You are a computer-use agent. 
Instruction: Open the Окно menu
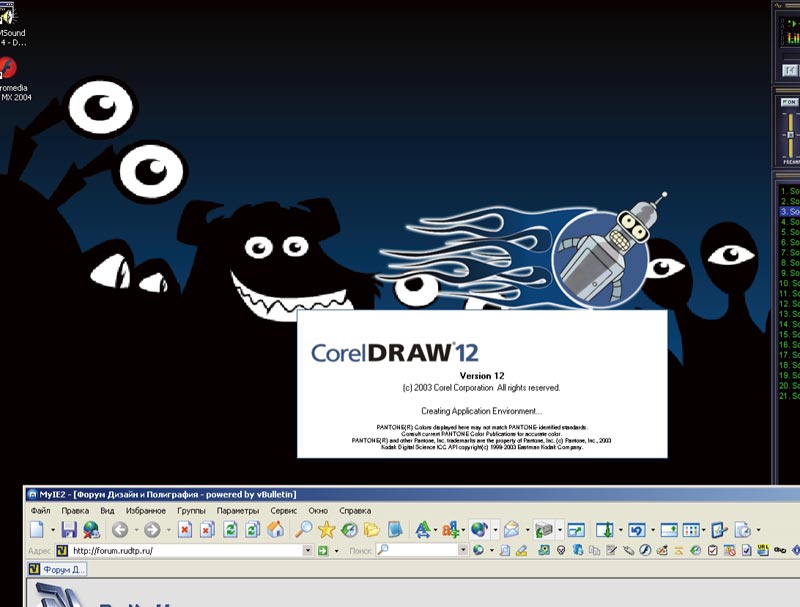318,511
